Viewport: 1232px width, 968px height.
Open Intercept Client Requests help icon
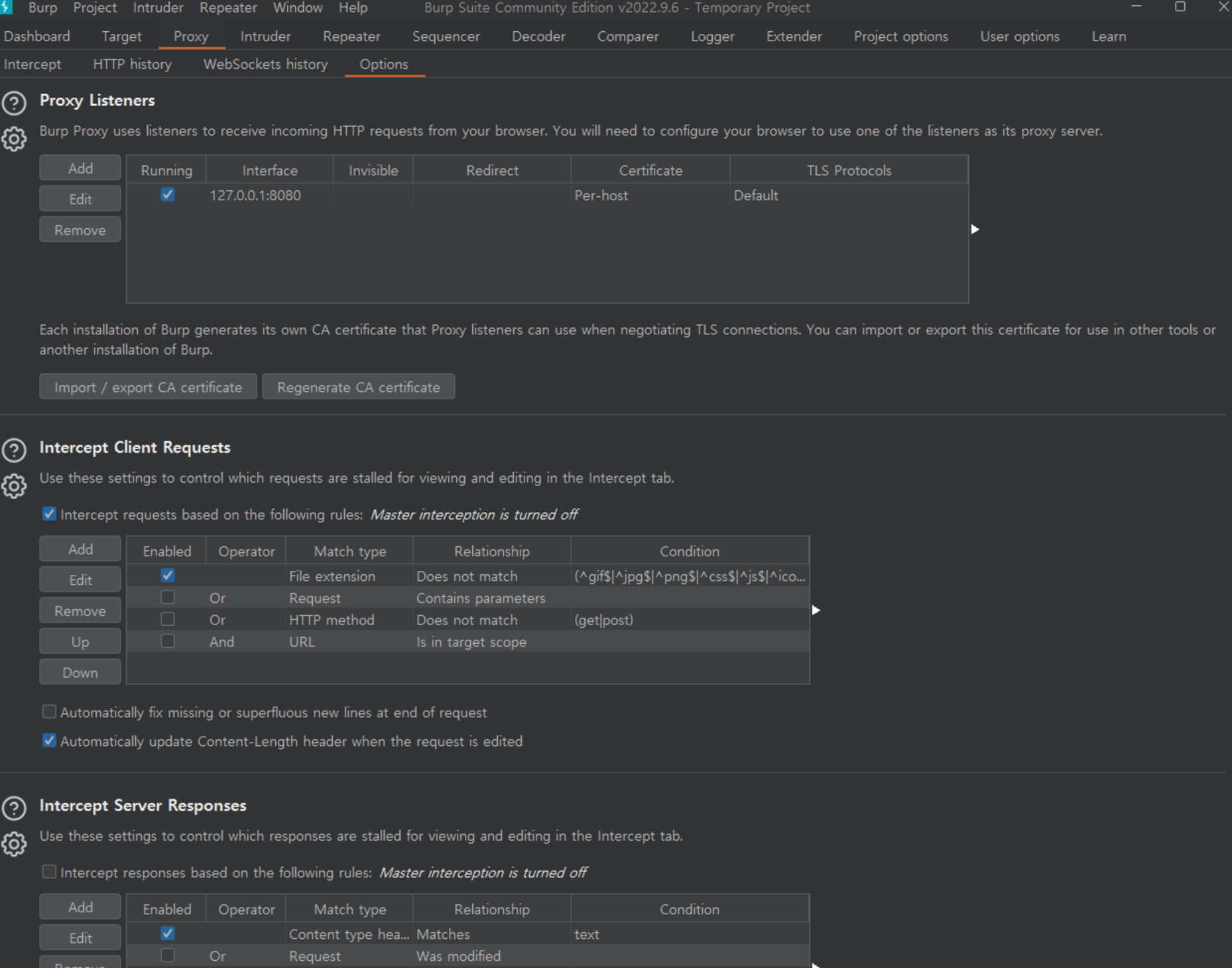tap(14, 450)
